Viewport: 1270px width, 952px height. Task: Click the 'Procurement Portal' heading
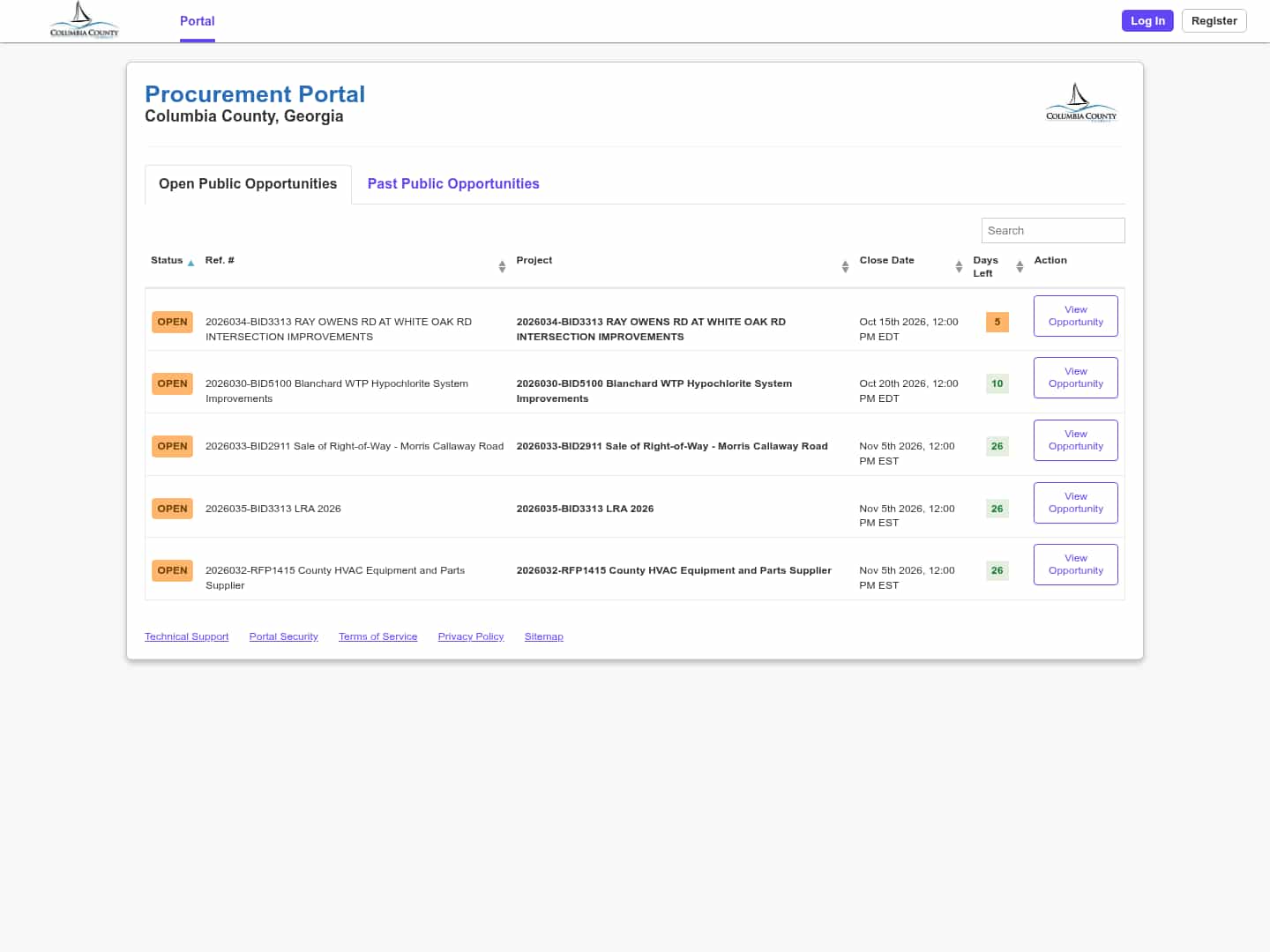(255, 94)
